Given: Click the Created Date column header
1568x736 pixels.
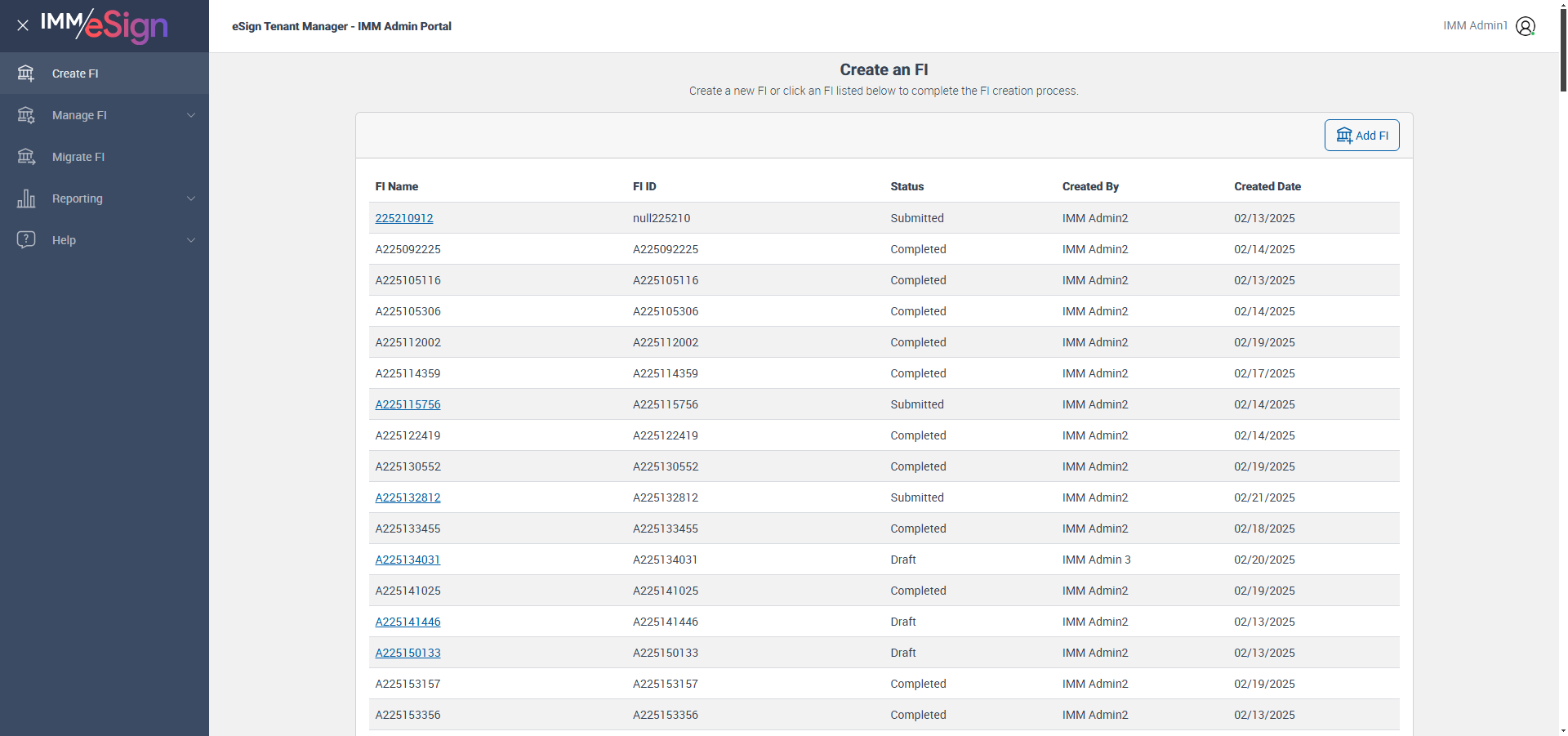Looking at the screenshot, I should tap(1267, 186).
